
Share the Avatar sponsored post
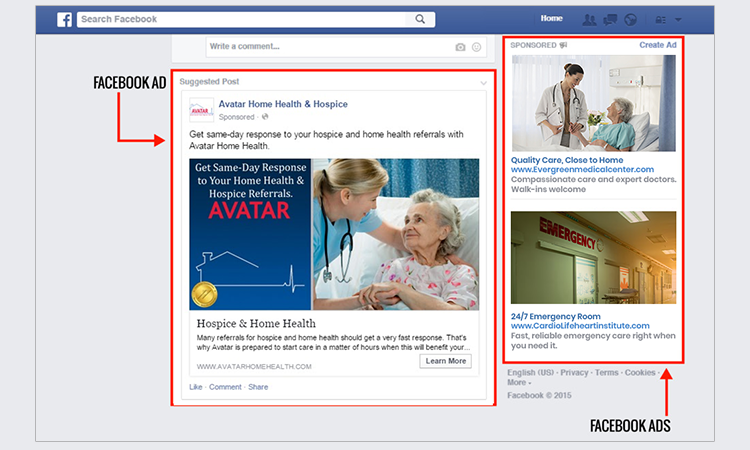[258, 387]
